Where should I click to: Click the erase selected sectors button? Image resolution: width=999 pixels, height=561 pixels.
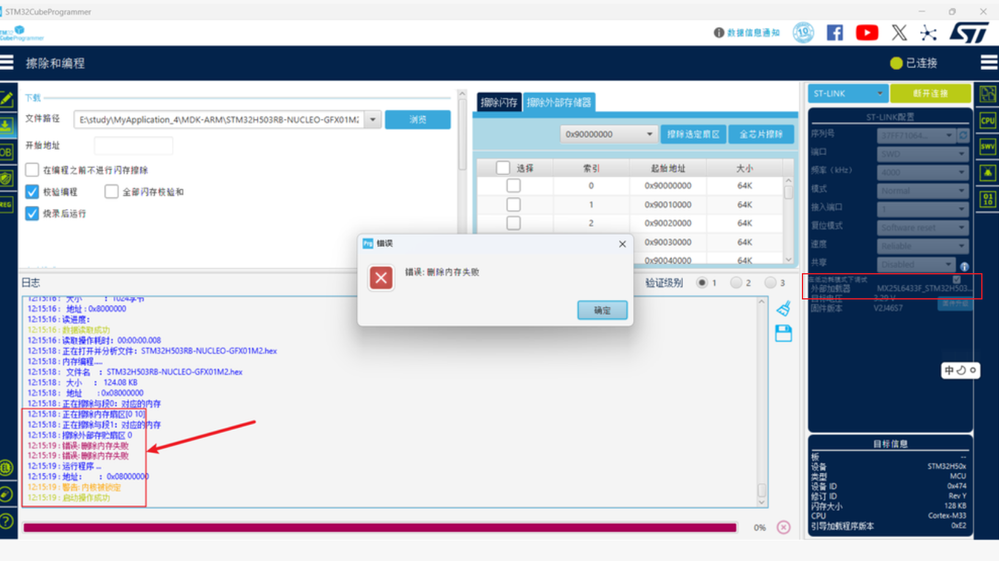click(x=693, y=134)
